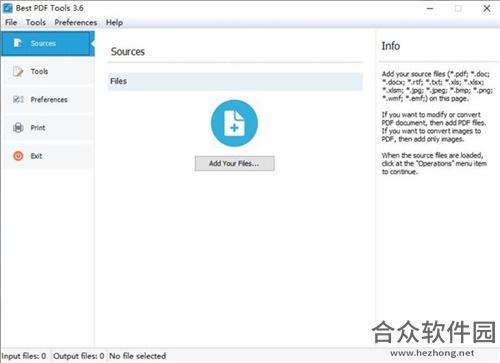The height and width of the screenshot is (363, 500).
Task: Select the Sources label in the sidebar
Action: (x=43, y=43)
